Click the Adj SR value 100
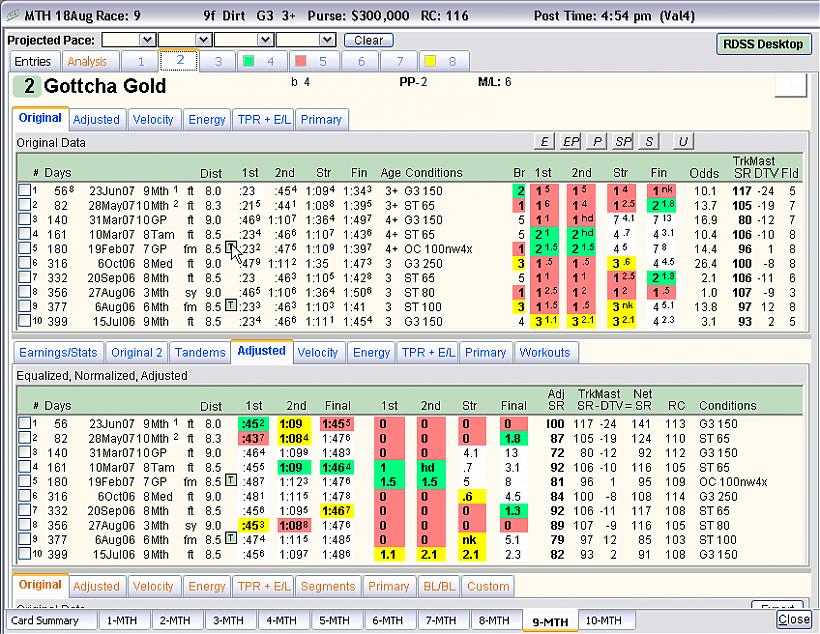Screen dimensions: 820x634 pyautogui.click(x=555, y=424)
